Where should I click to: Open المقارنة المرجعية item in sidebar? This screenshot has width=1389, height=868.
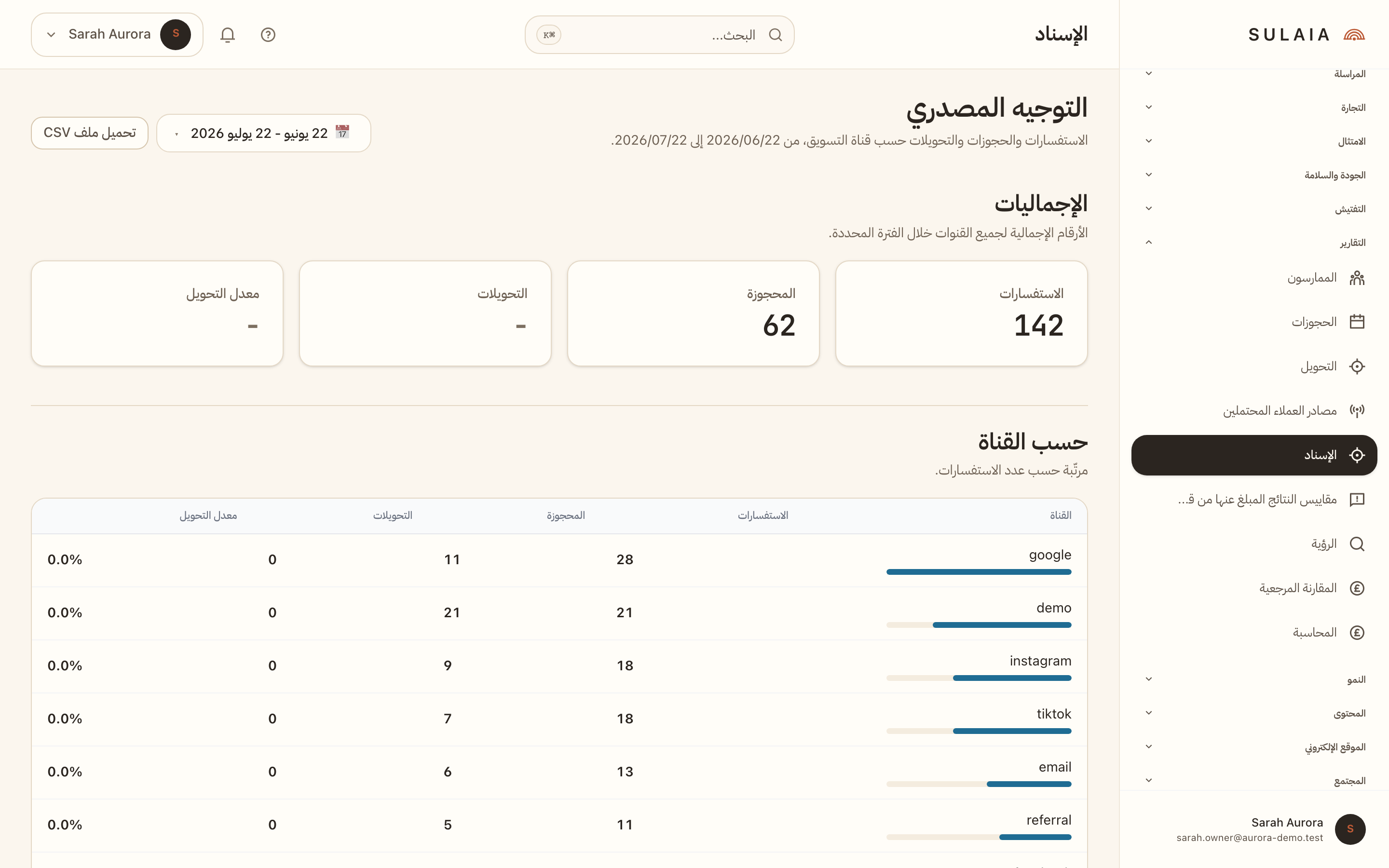coord(1254,588)
